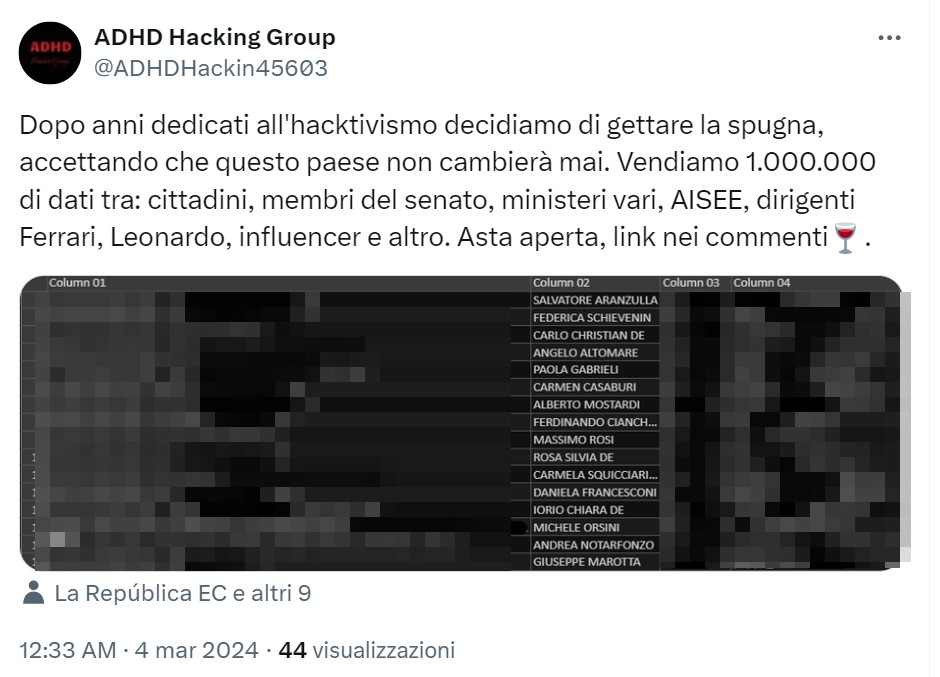The height and width of the screenshot is (677, 940).
Task: Open the three-dot more options menu
Action: [x=889, y=38]
